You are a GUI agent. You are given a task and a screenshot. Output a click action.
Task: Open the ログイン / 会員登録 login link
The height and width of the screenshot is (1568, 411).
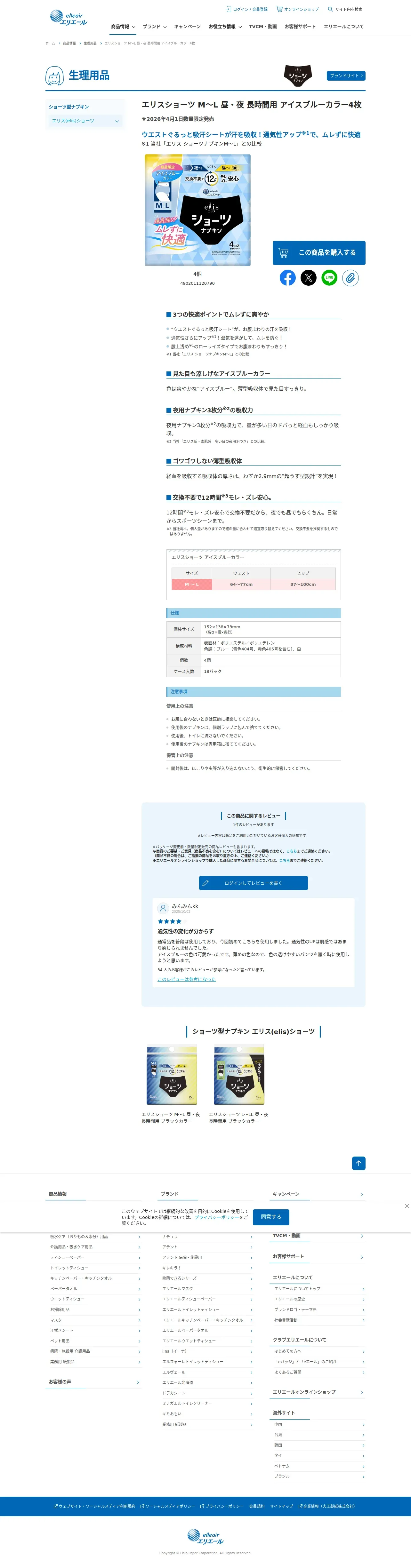tap(246, 9)
